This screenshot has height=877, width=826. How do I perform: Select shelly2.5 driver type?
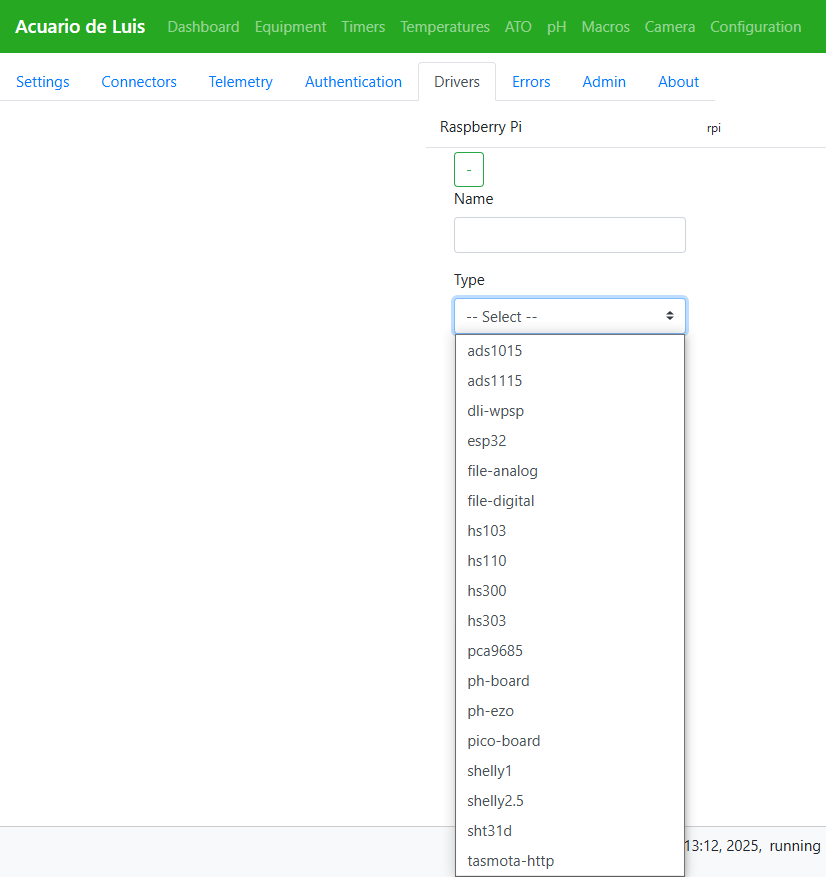click(x=569, y=801)
